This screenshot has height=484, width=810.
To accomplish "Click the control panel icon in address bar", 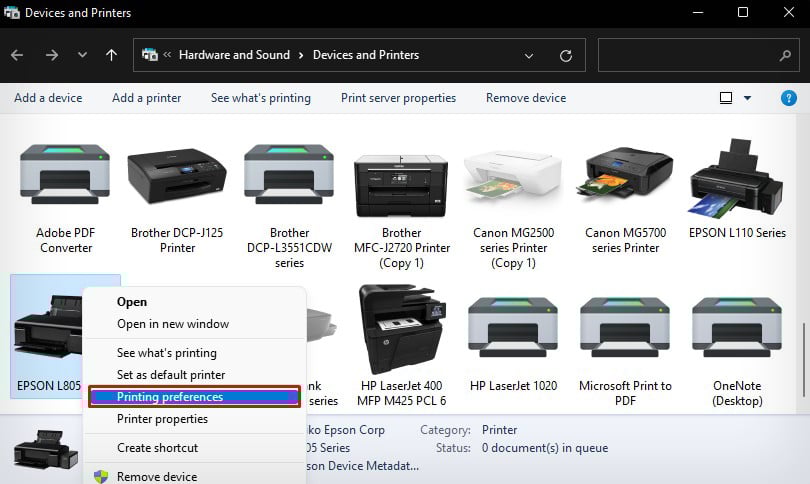I will point(150,54).
